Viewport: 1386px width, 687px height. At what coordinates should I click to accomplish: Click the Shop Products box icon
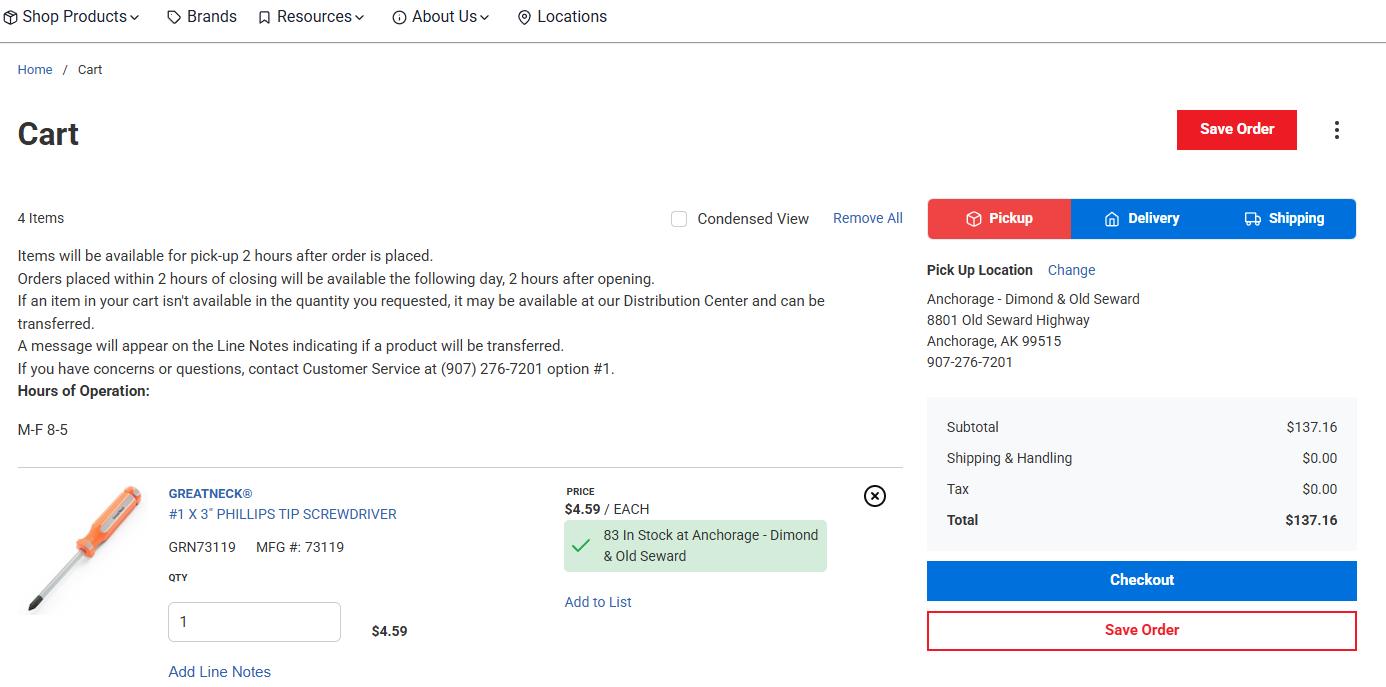tap(10, 17)
